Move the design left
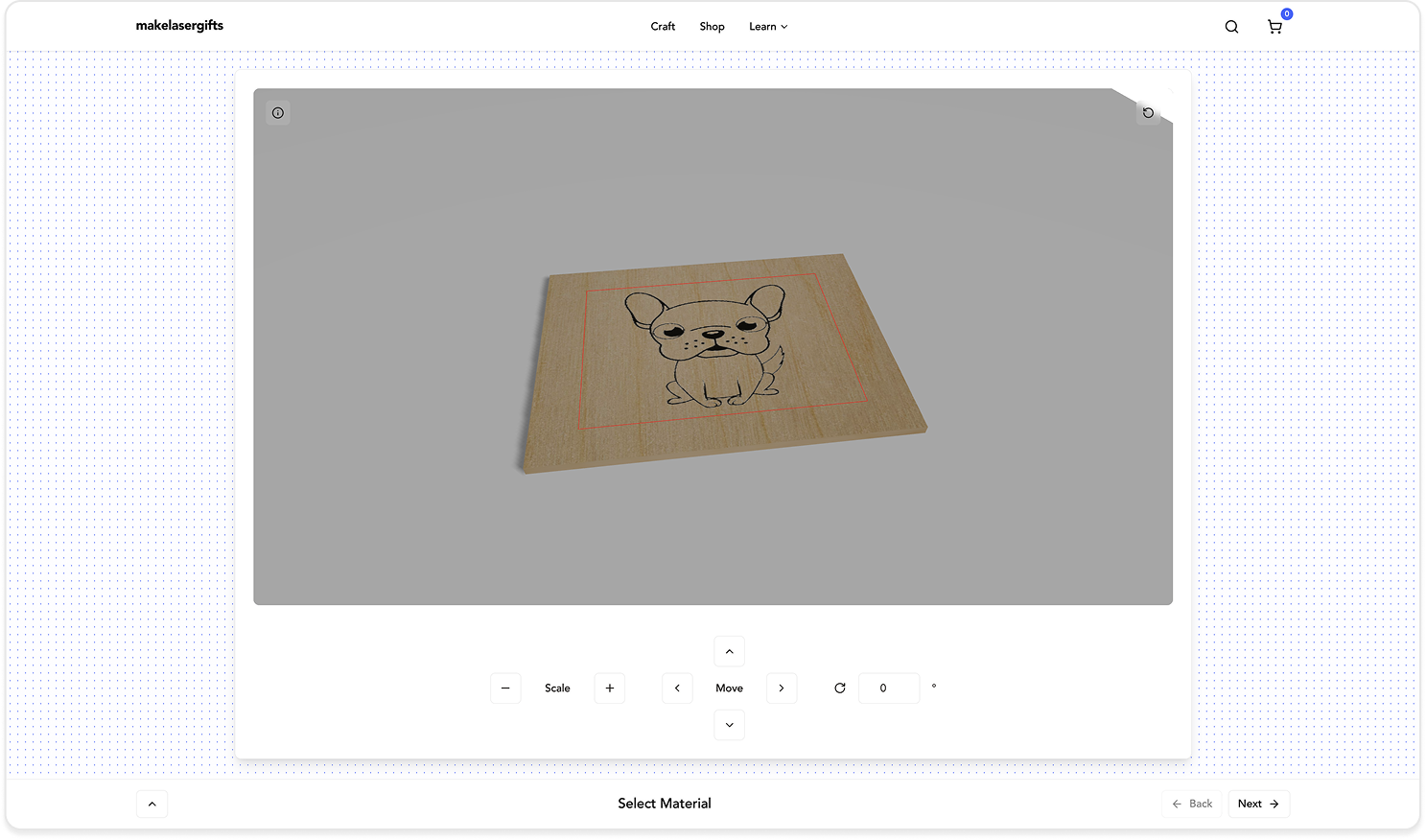The image size is (1426, 840). [x=677, y=688]
